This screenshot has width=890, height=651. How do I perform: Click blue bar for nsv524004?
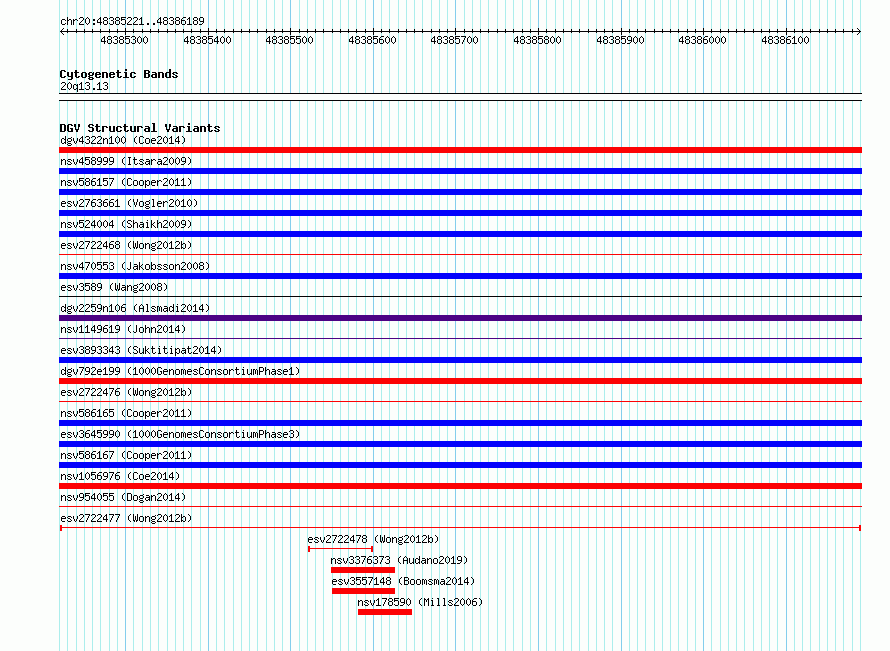460,234
